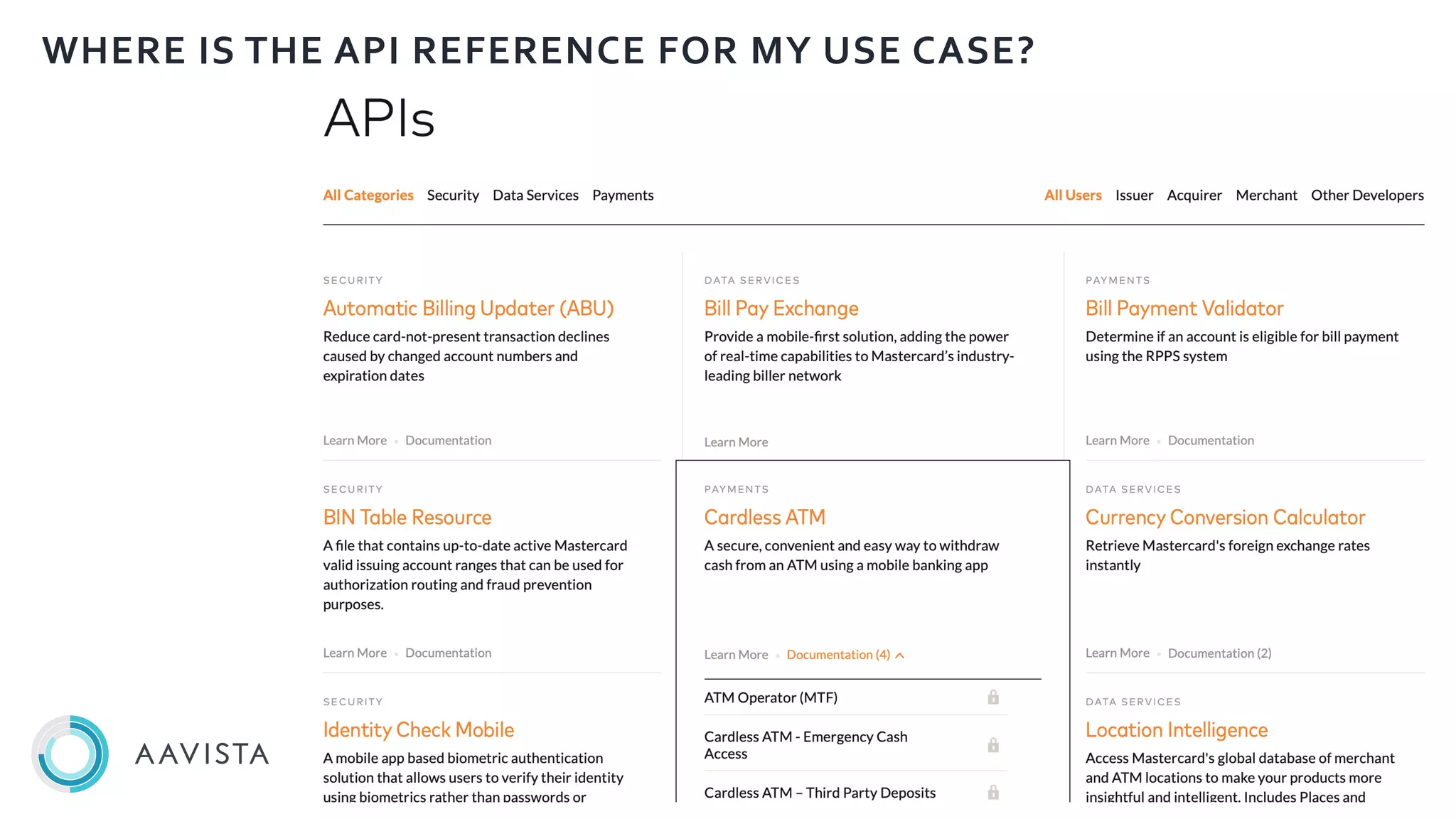
Task: Click lock icon beside Emergency Cash Access
Action: coord(993,745)
